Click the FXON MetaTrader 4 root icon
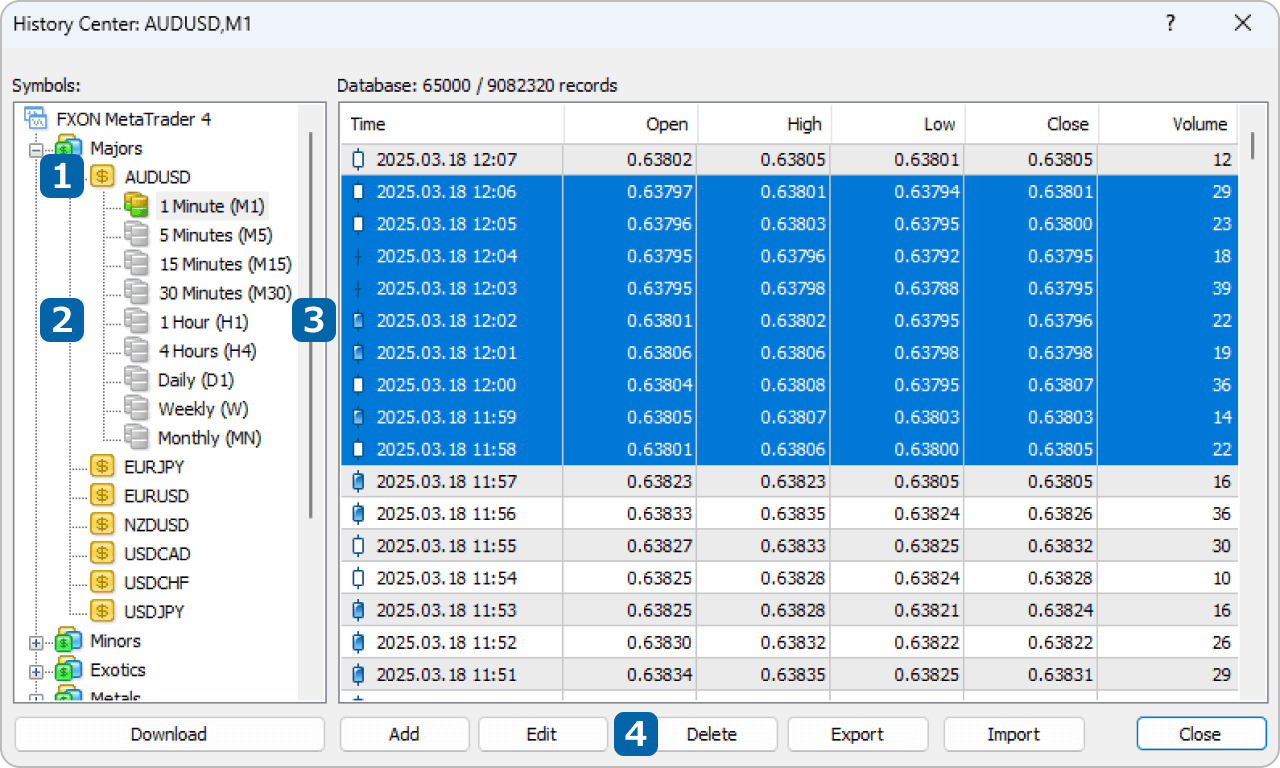1280x768 pixels. tap(37, 118)
